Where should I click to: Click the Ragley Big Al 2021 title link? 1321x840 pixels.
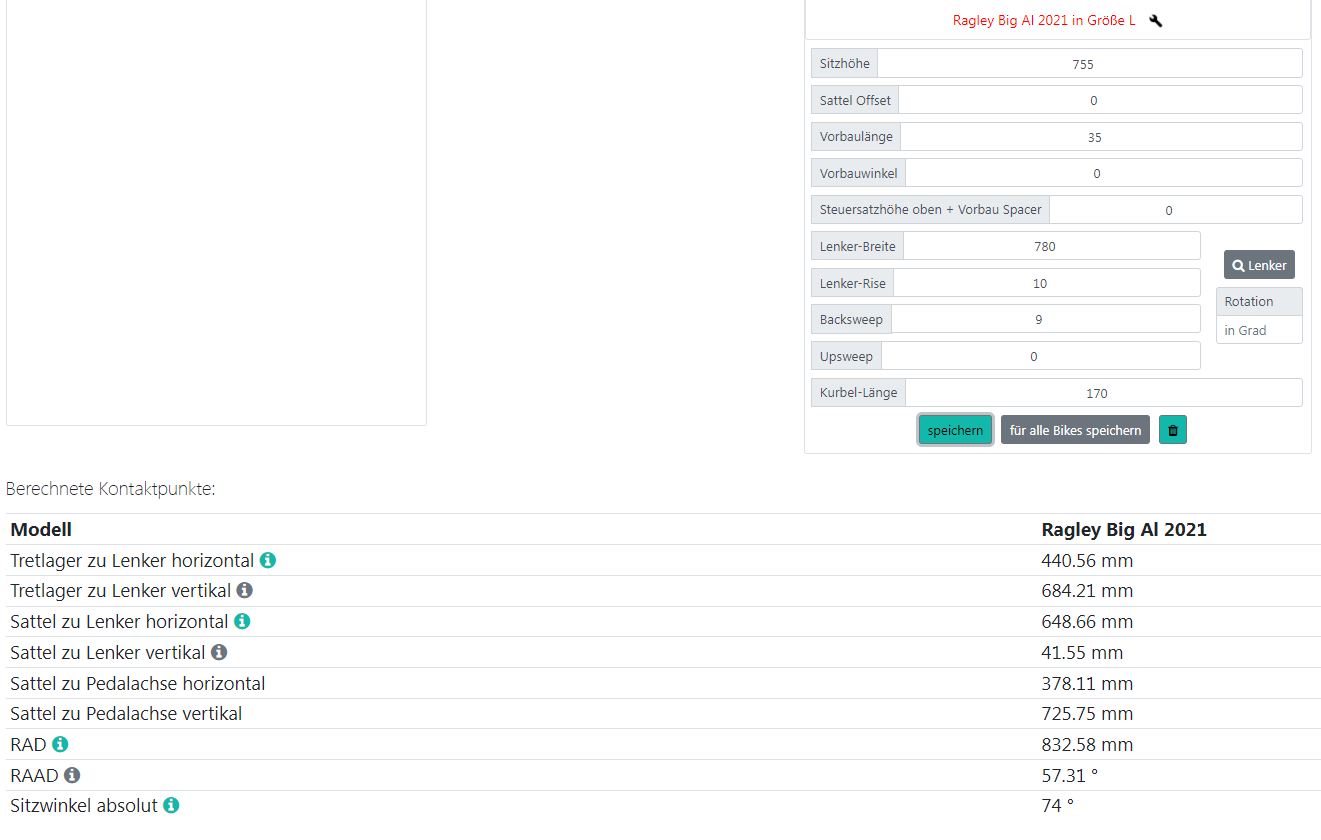[x=1043, y=21]
